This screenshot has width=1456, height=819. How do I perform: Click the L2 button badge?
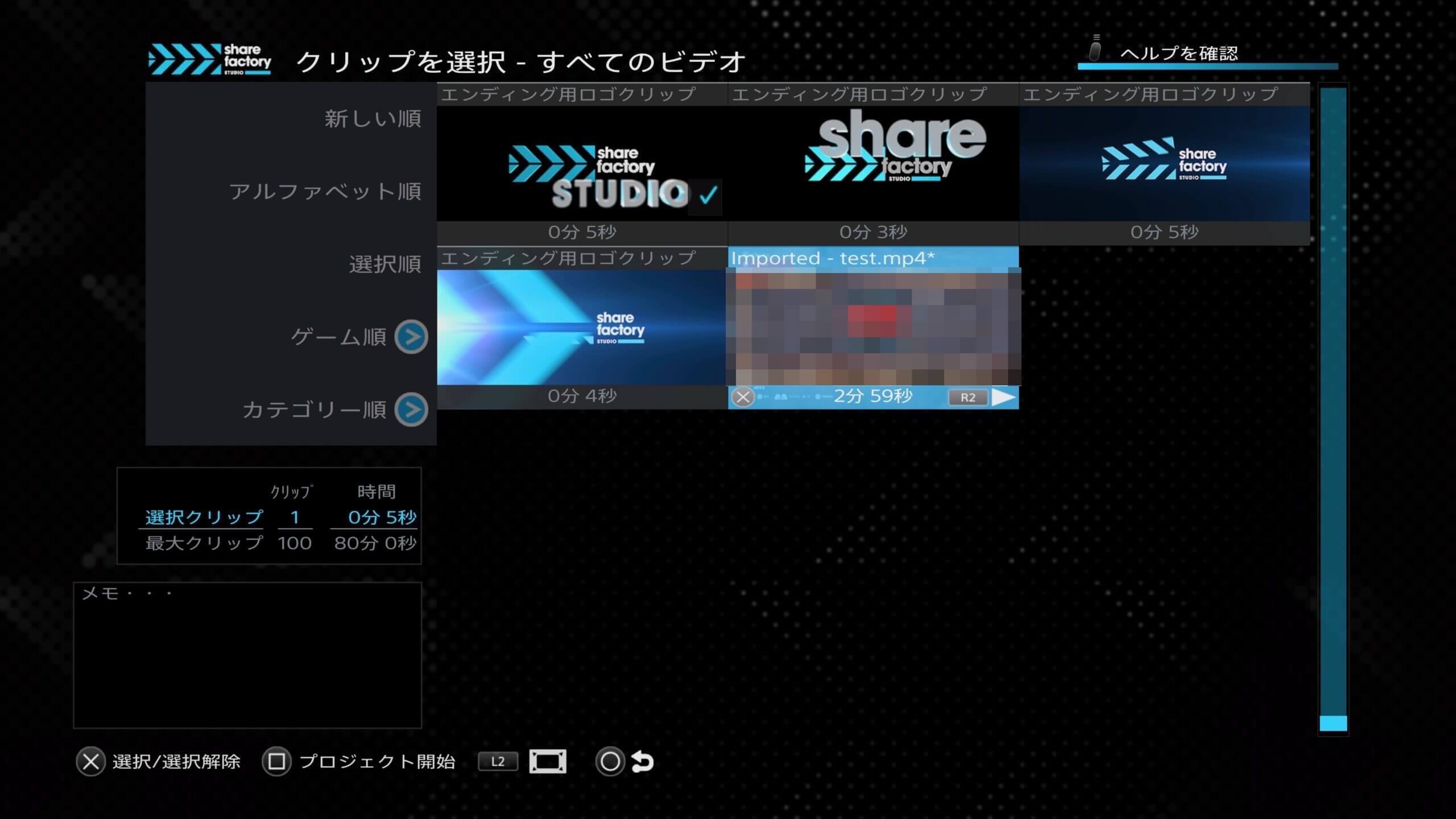tap(498, 762)
